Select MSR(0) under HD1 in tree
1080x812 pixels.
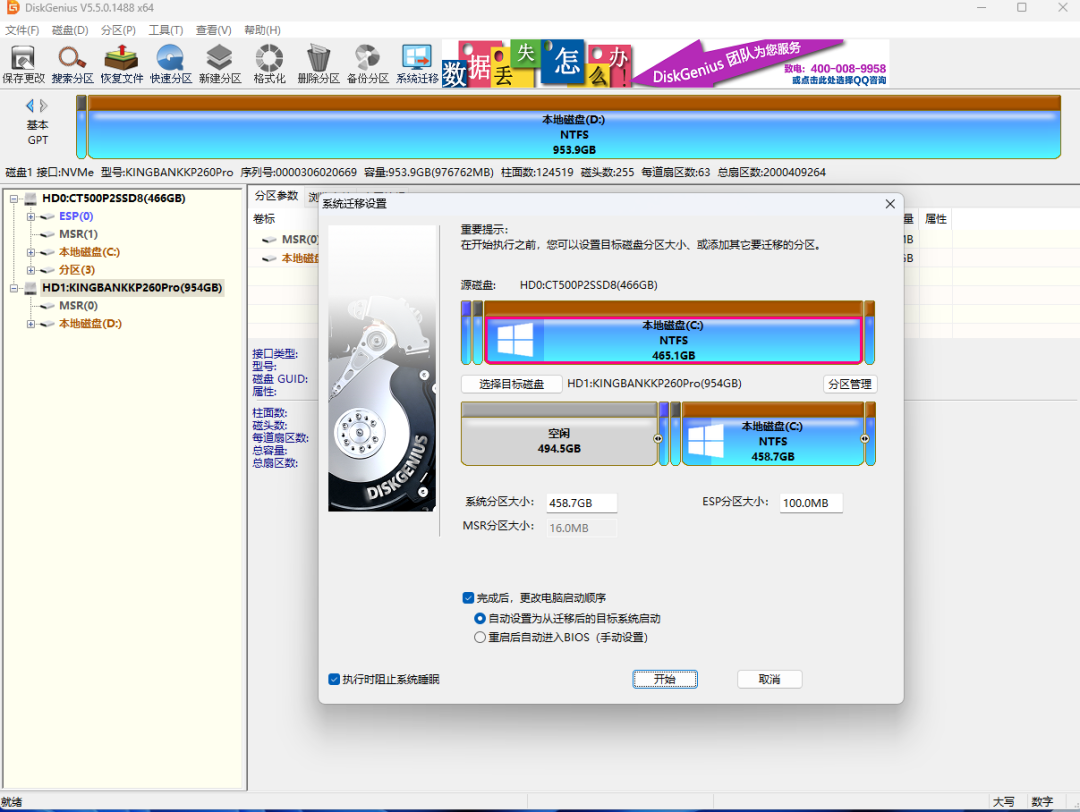click(x=78, y=306)
